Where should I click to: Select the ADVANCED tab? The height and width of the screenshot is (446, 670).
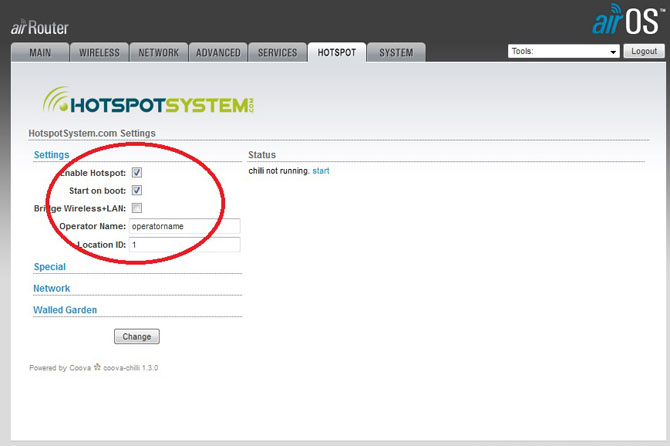[218, 52]
